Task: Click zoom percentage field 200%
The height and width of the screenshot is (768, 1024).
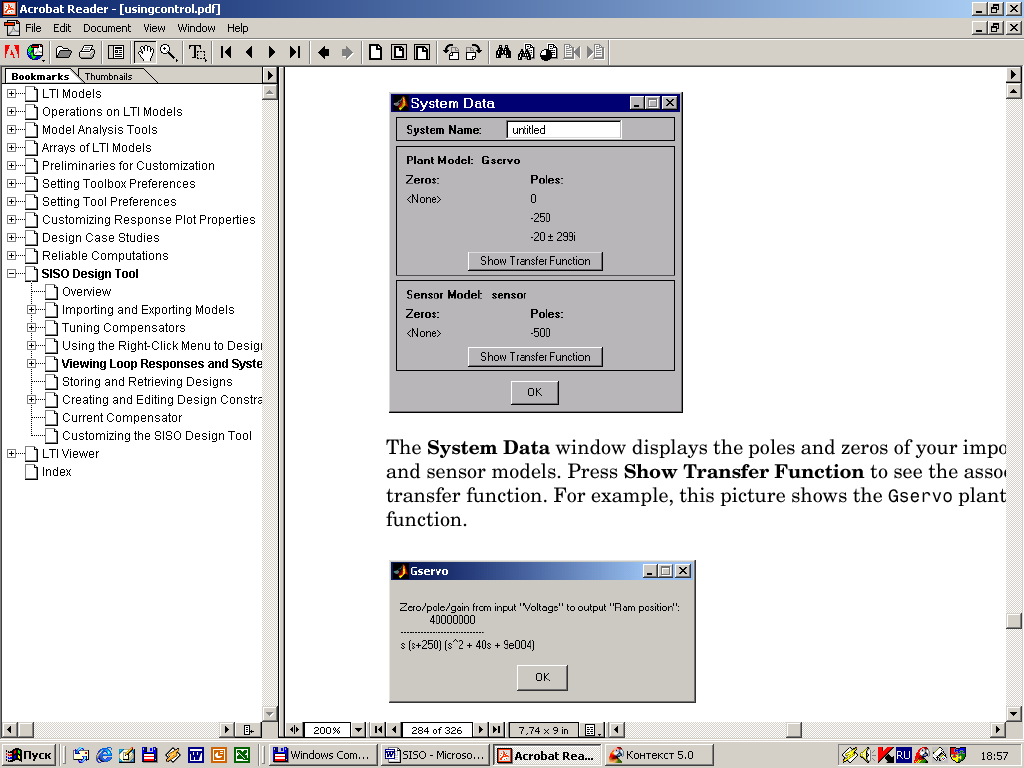Action: click(x=327, y=729)
